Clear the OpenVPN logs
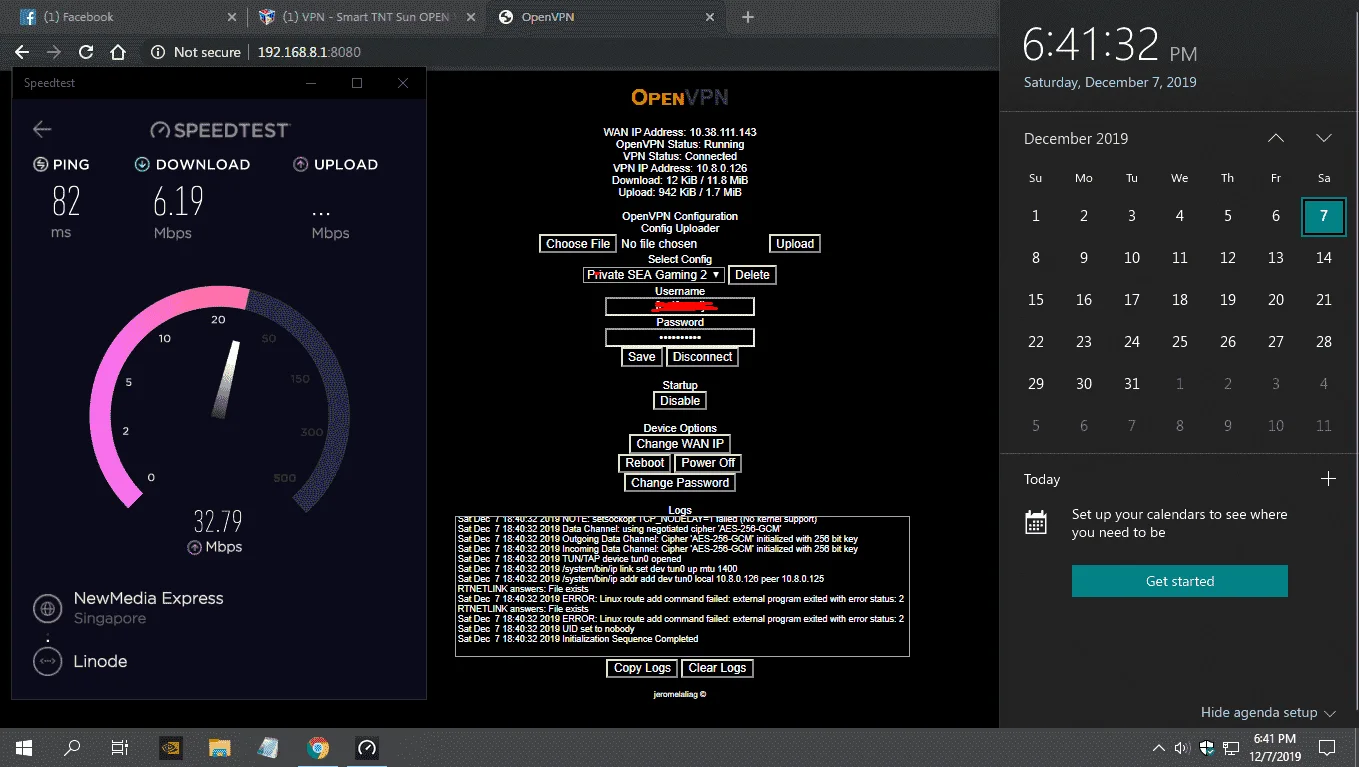The height and width of the screenshot is (767, 1359). click(x=718, y=668)
